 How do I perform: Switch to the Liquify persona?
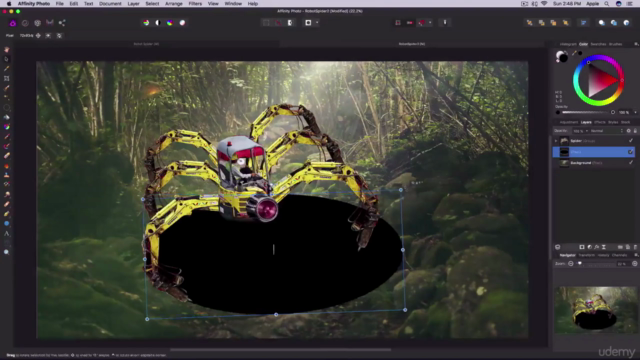pyautogui.click(x=25, y=23)
